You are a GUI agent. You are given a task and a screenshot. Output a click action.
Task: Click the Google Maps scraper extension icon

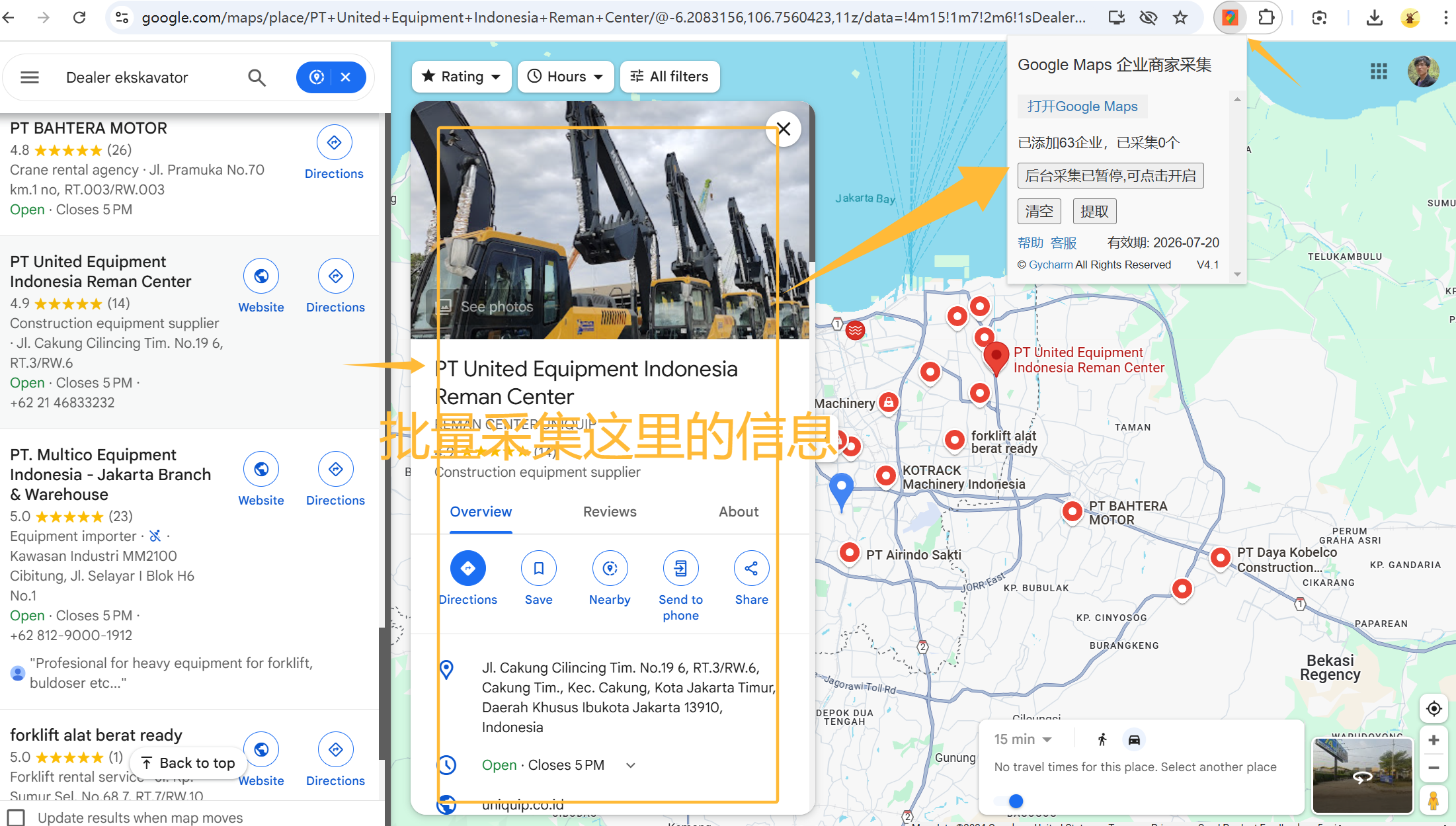1230,18
